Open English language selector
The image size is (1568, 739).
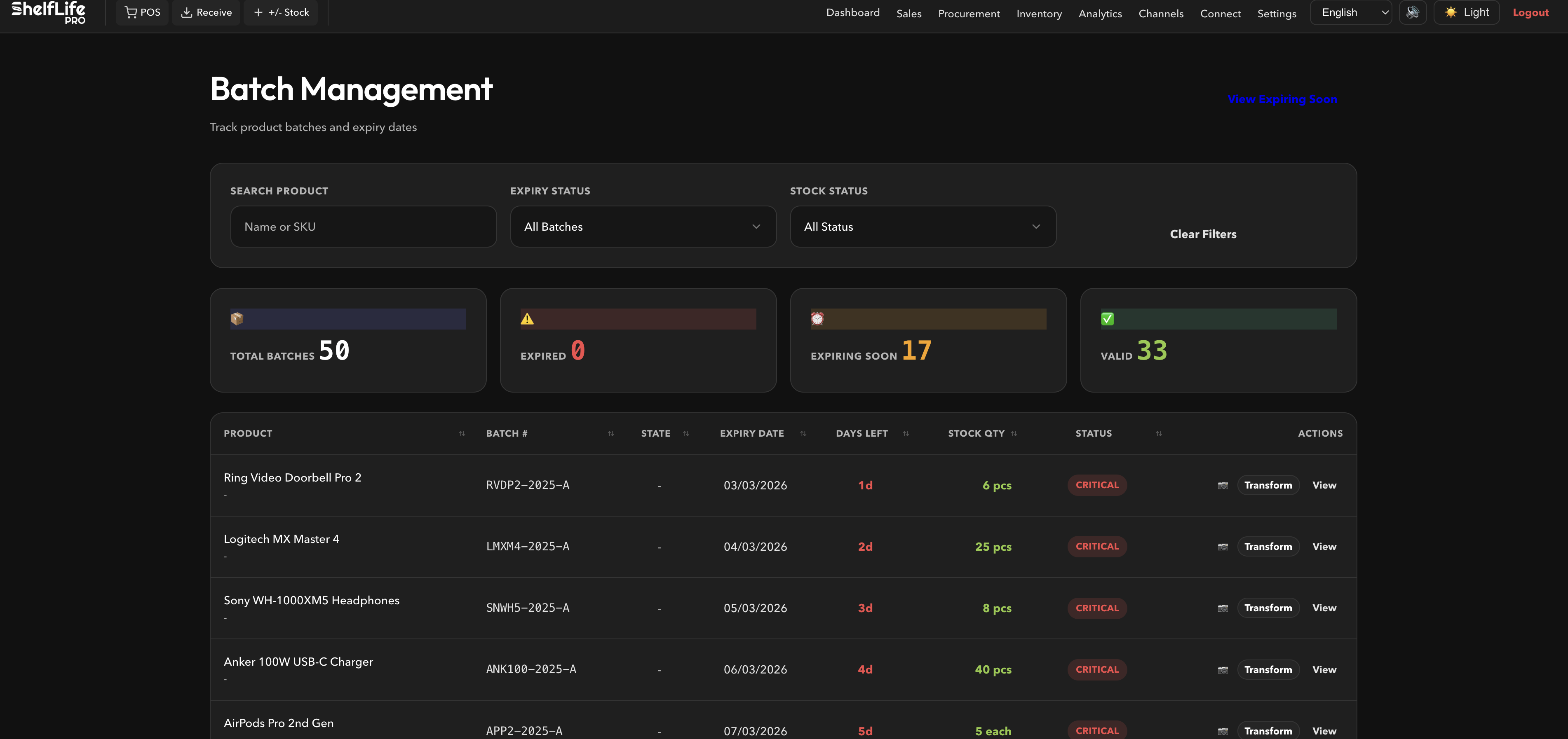(1350, 13)
